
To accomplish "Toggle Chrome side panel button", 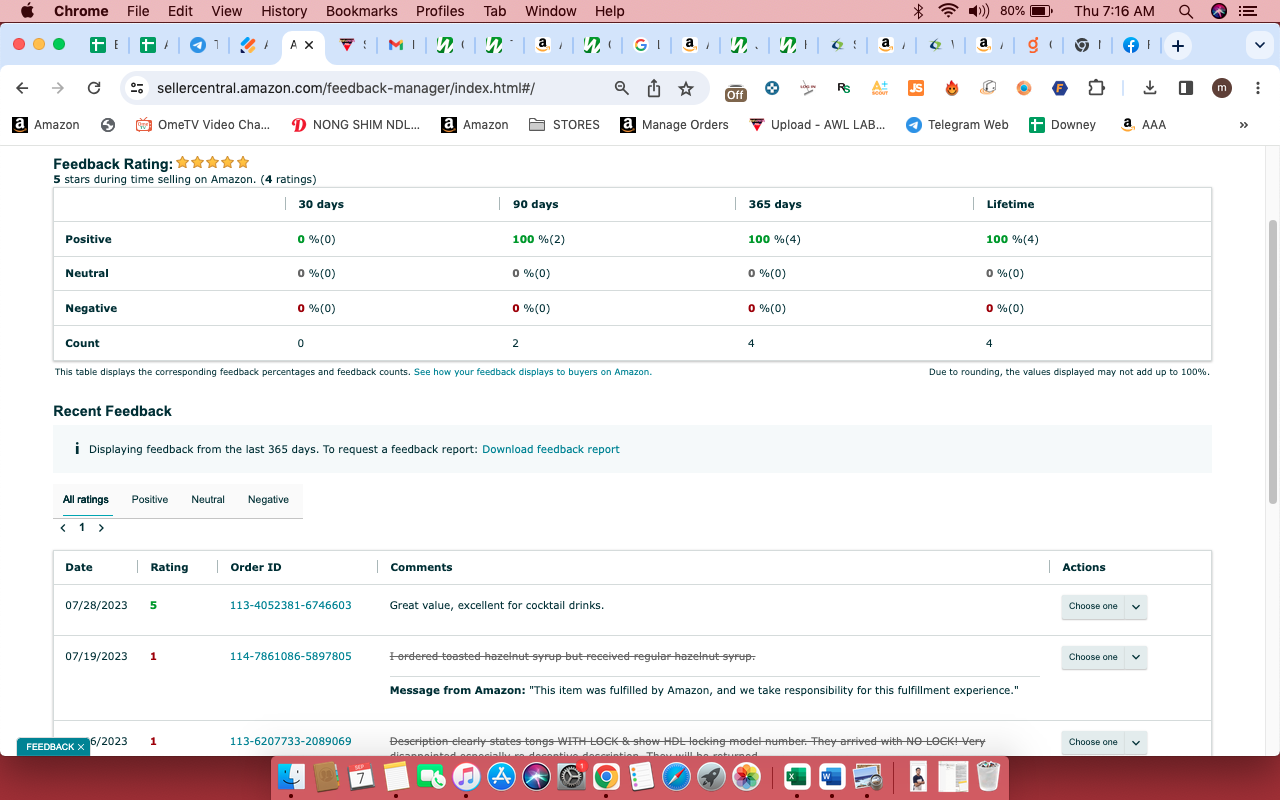I will [x=1186, y=88].
